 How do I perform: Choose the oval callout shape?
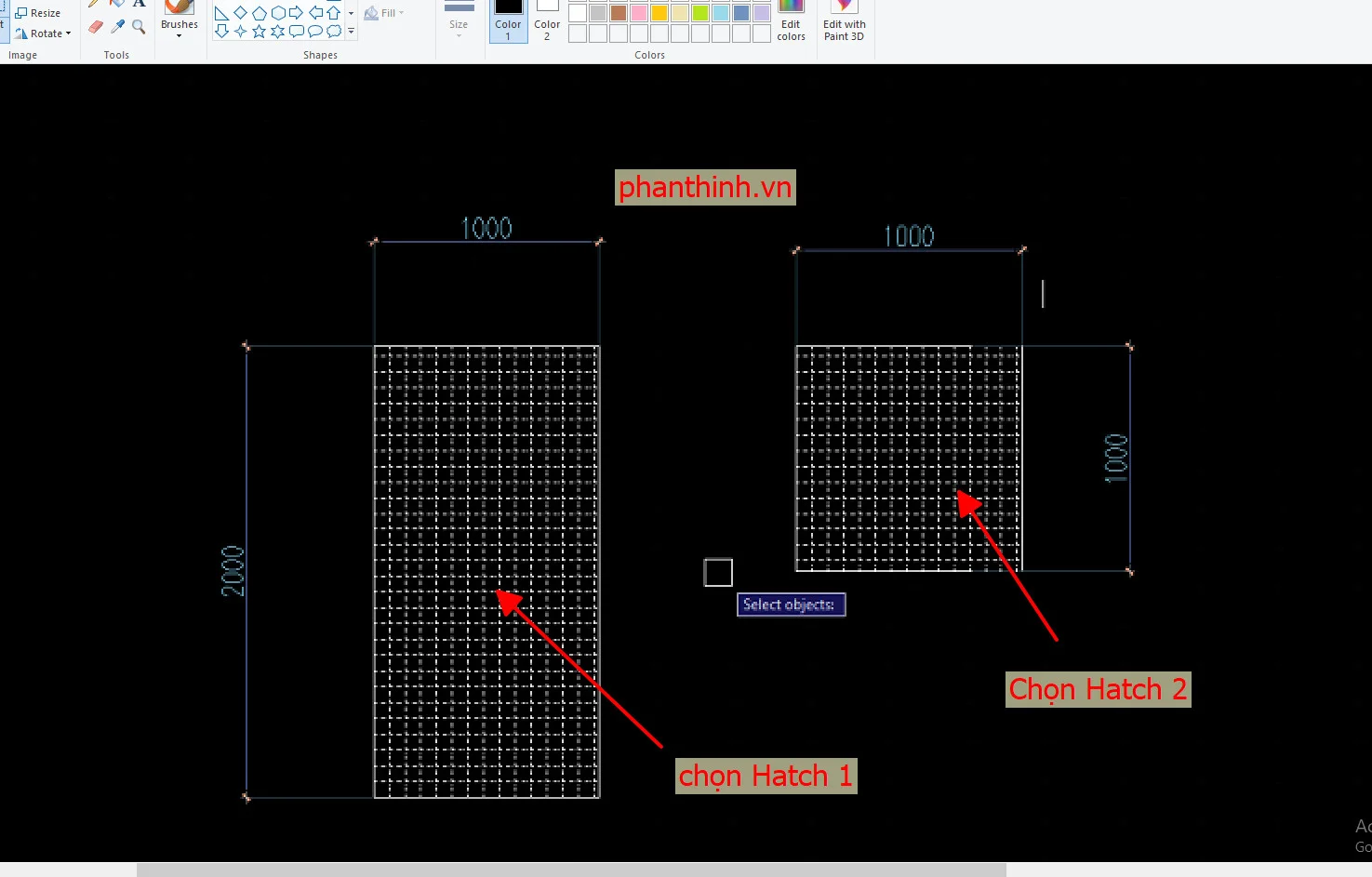coord(315,31)
